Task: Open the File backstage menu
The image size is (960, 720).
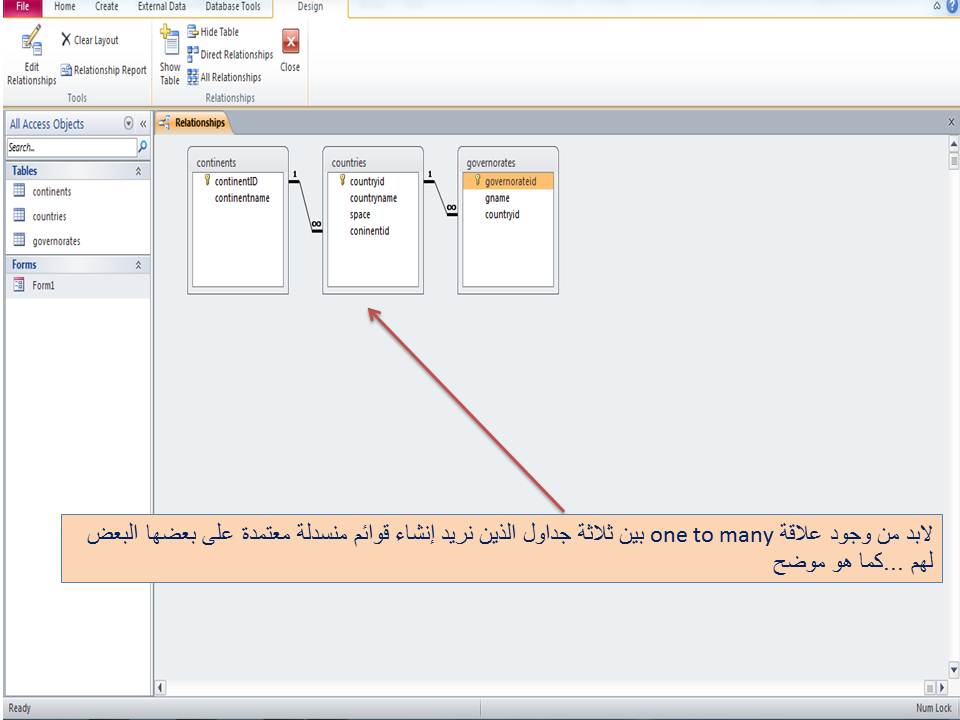Action: (21, 7)
